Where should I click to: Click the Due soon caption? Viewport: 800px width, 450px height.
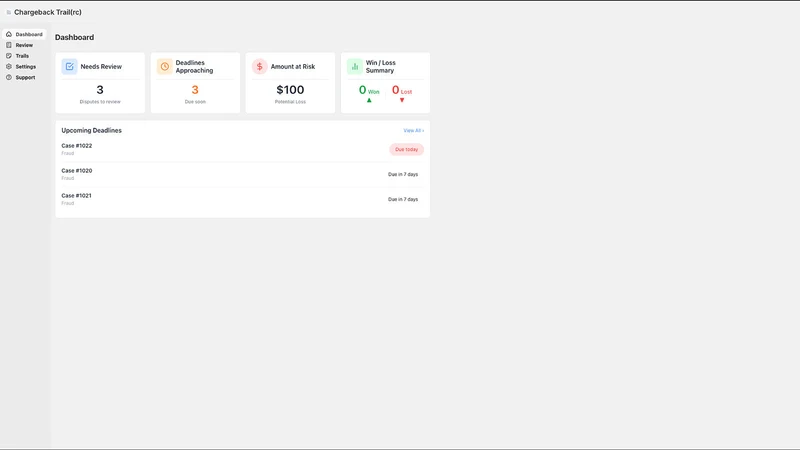tap(195, 102)
